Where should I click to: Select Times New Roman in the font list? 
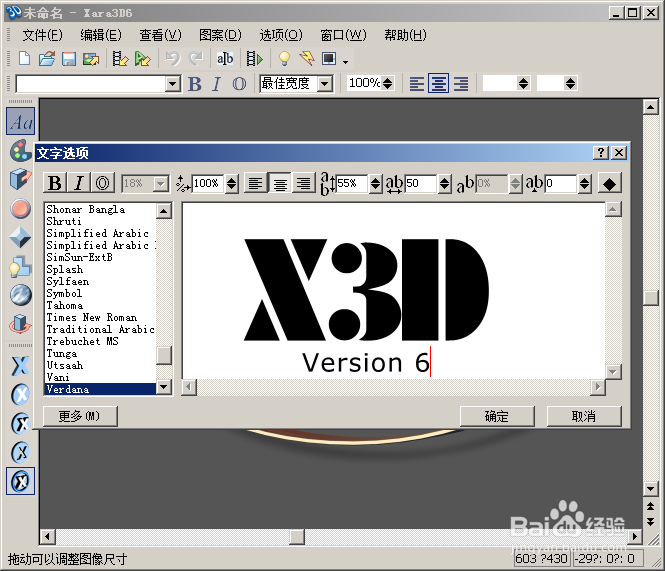click(100, 317)
